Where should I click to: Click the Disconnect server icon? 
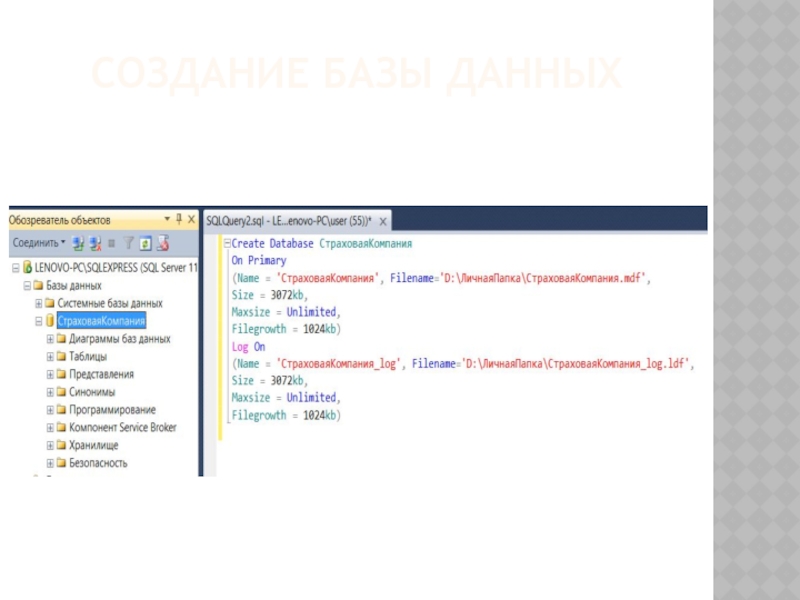point(96,243)
